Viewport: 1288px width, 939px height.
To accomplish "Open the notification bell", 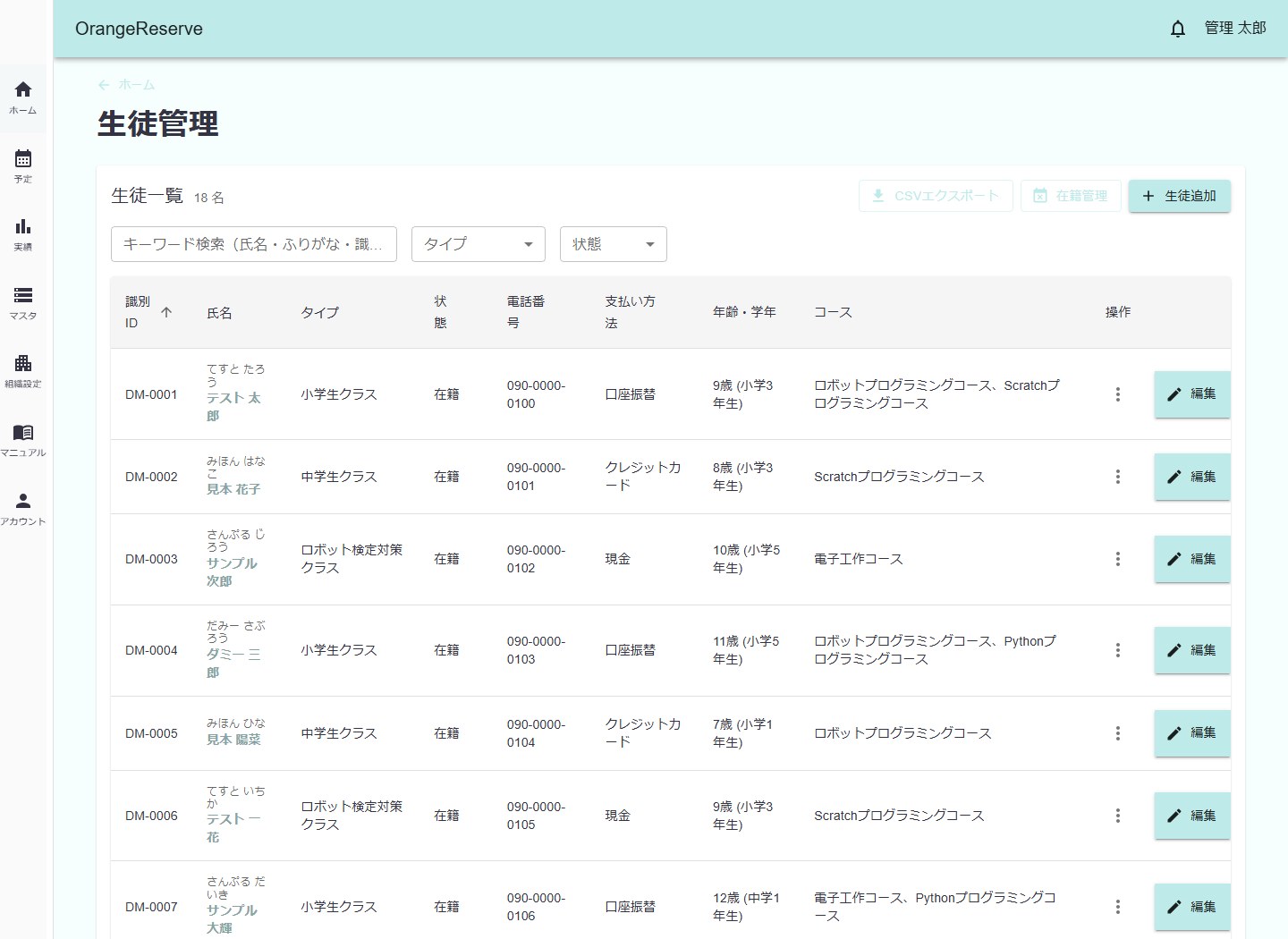I will coord(1178,29).
